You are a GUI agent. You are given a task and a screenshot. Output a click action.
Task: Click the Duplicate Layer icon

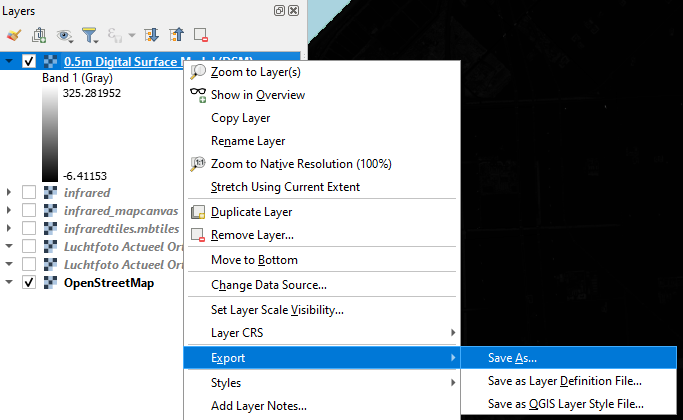[x=198, y=212]
